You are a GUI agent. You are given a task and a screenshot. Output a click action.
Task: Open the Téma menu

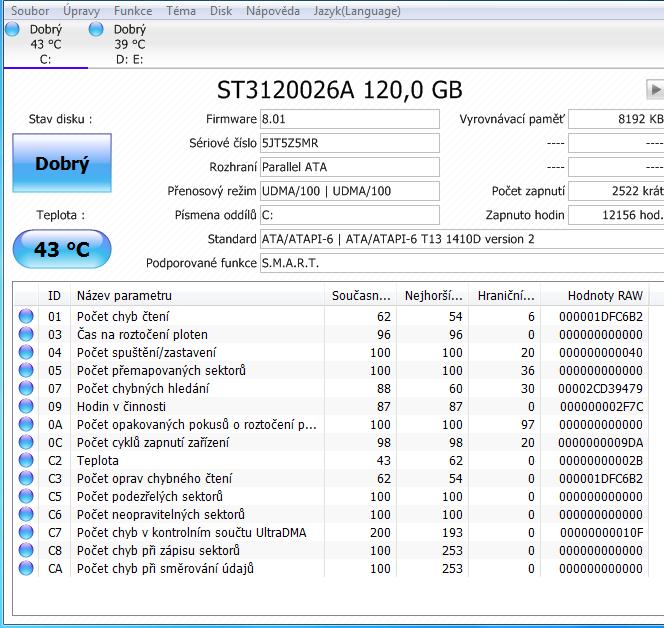(181, 11)
